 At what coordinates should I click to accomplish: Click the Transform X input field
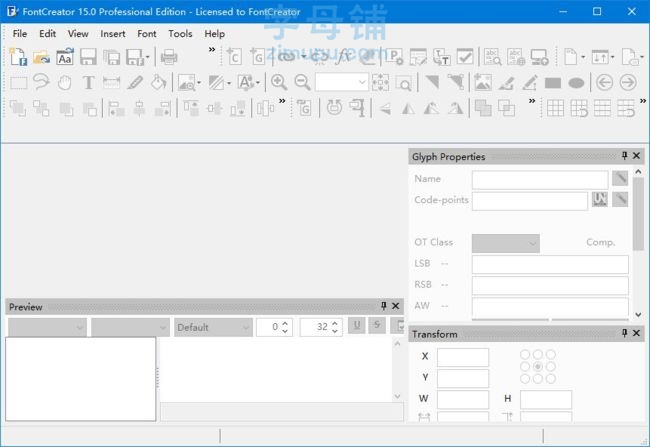tap(463, 357)
